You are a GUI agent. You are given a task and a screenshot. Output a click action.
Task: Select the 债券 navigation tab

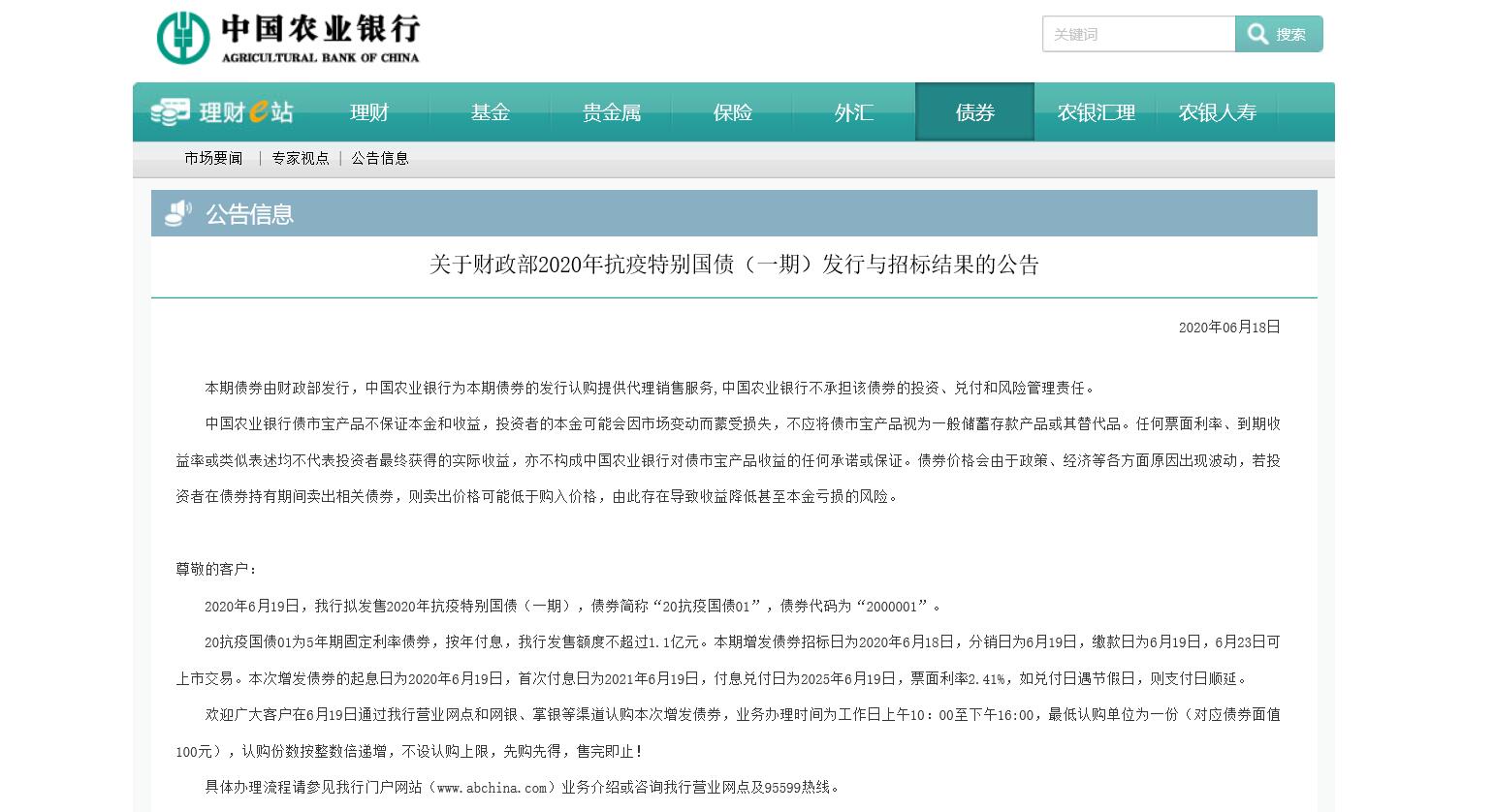975,112
